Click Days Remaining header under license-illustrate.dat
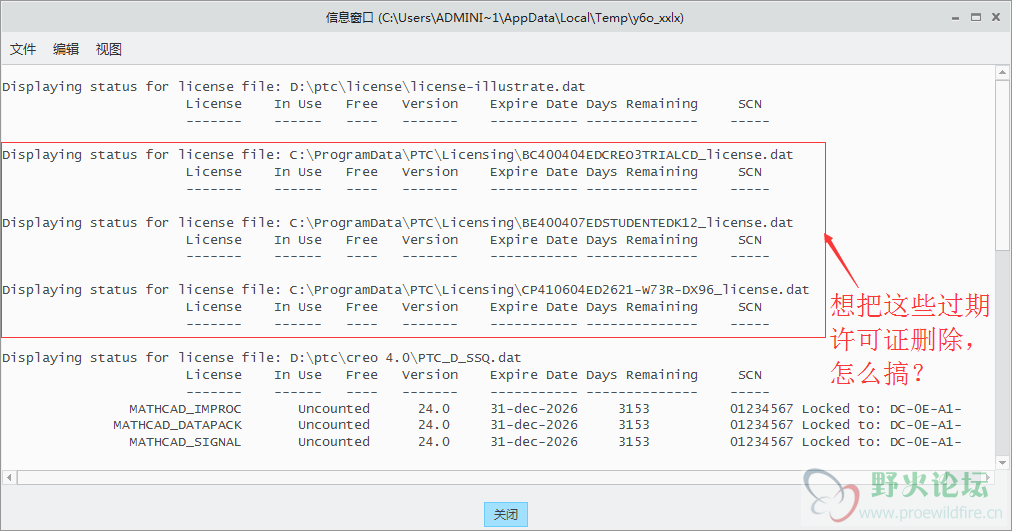 [x=642, y=104]
